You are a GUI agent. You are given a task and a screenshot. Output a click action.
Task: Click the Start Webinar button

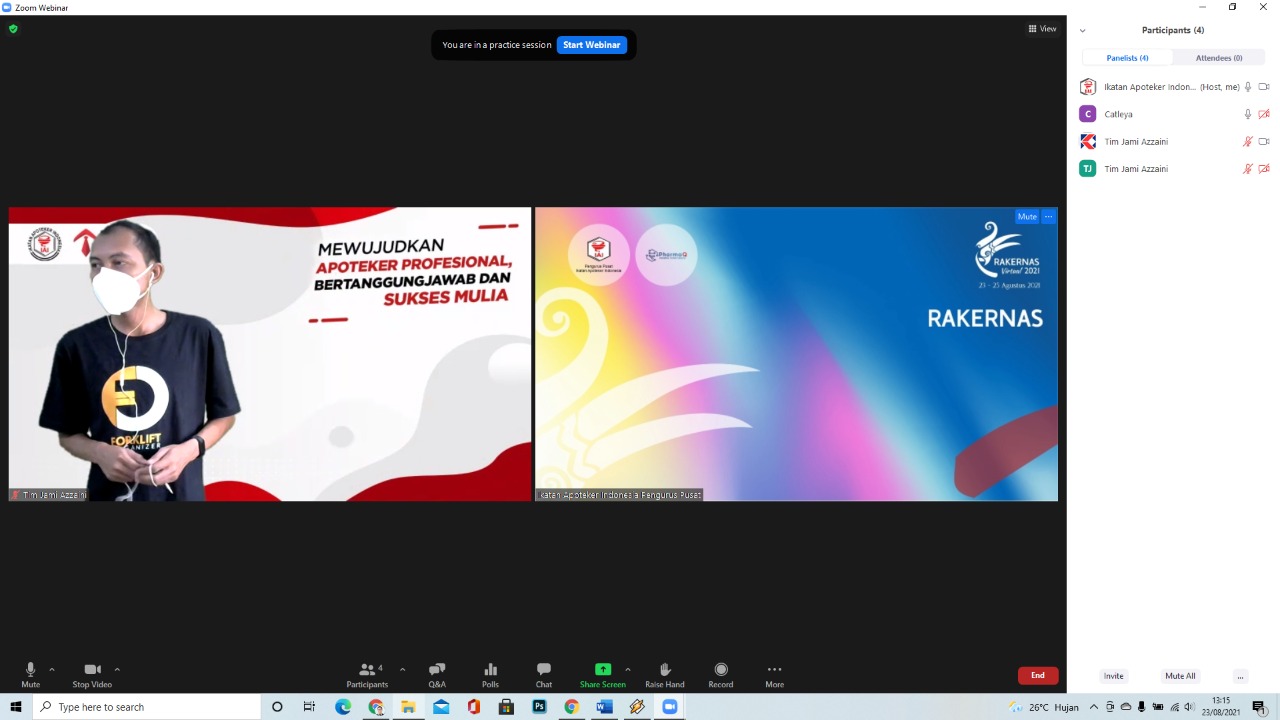point(592,45)
